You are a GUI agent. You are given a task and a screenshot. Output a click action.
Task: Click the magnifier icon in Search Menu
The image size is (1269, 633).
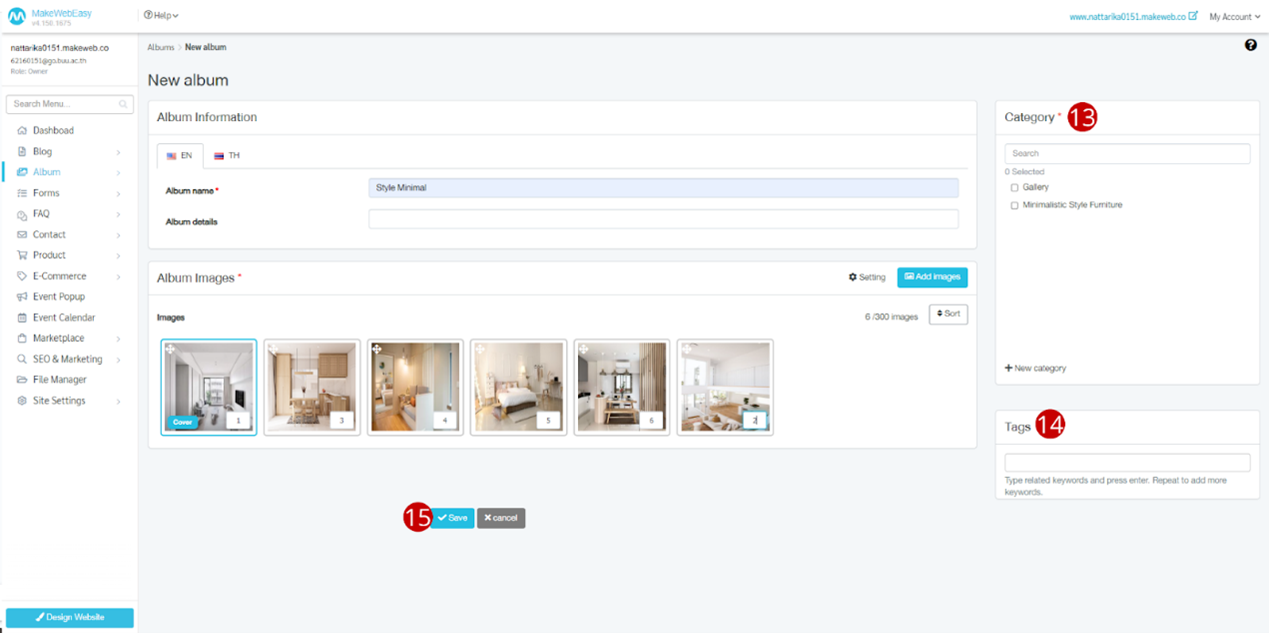[123, 104]
